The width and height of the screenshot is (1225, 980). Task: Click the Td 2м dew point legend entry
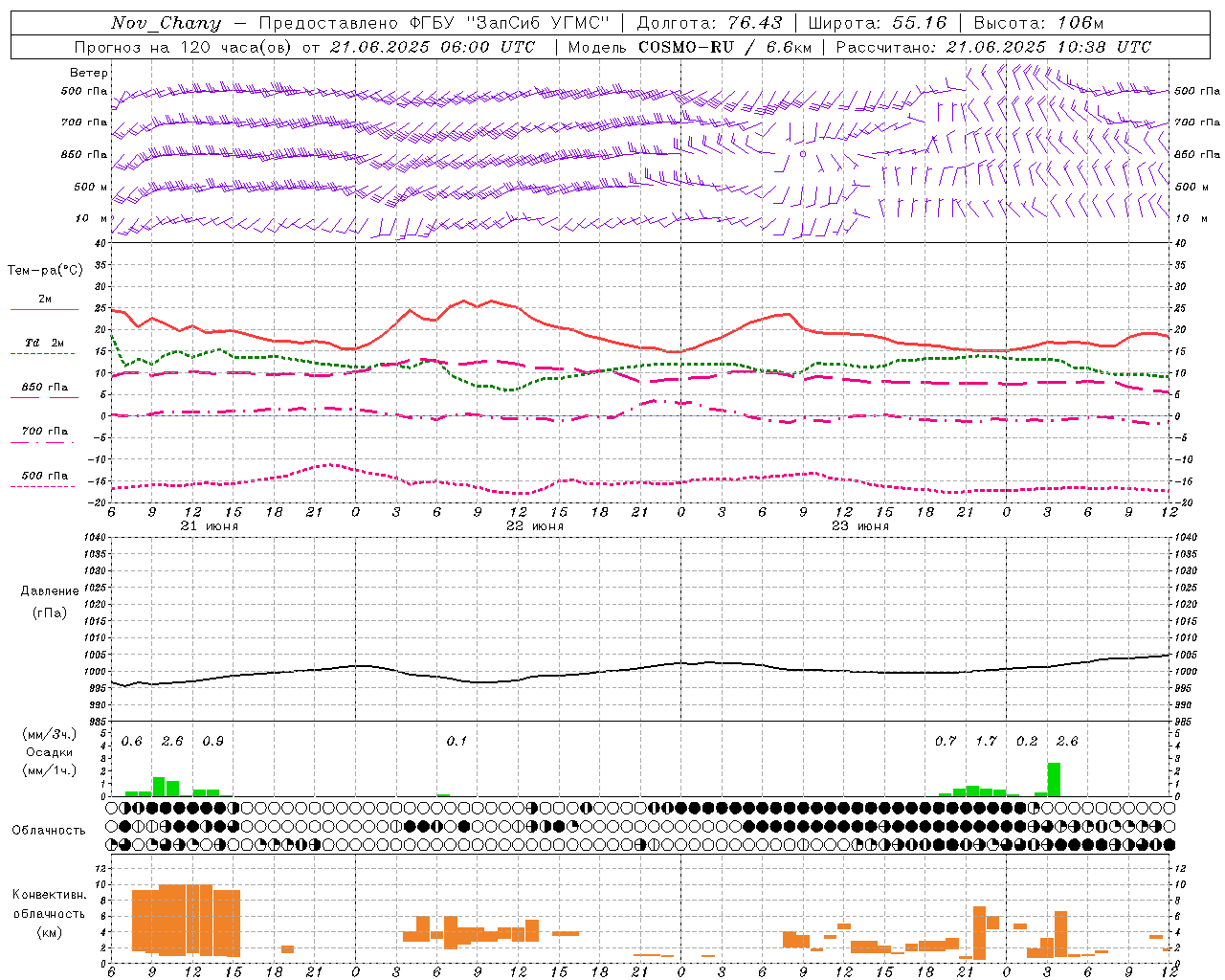coord(45,343)
